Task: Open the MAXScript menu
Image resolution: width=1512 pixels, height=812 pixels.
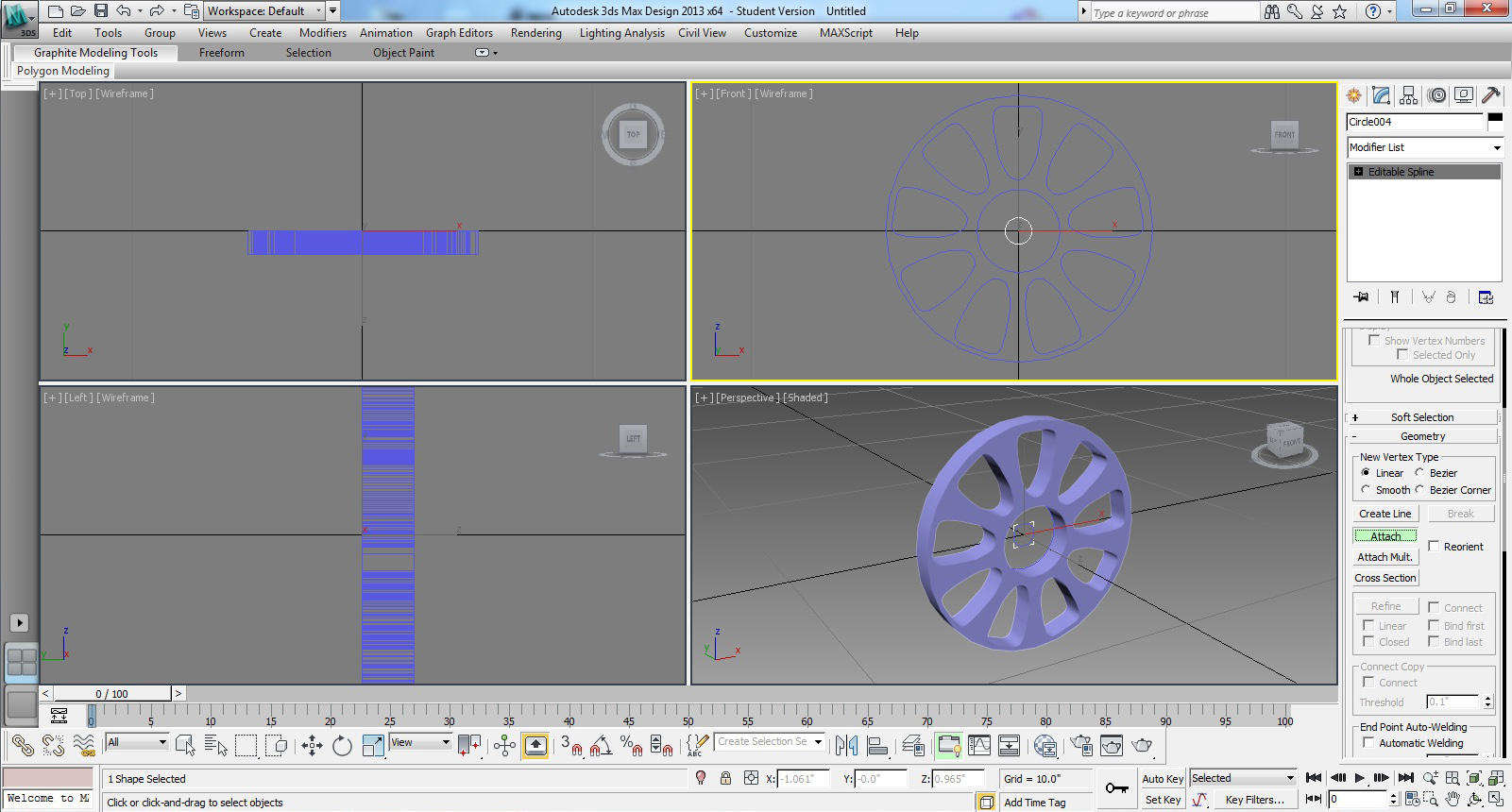Action: [846, 33]
